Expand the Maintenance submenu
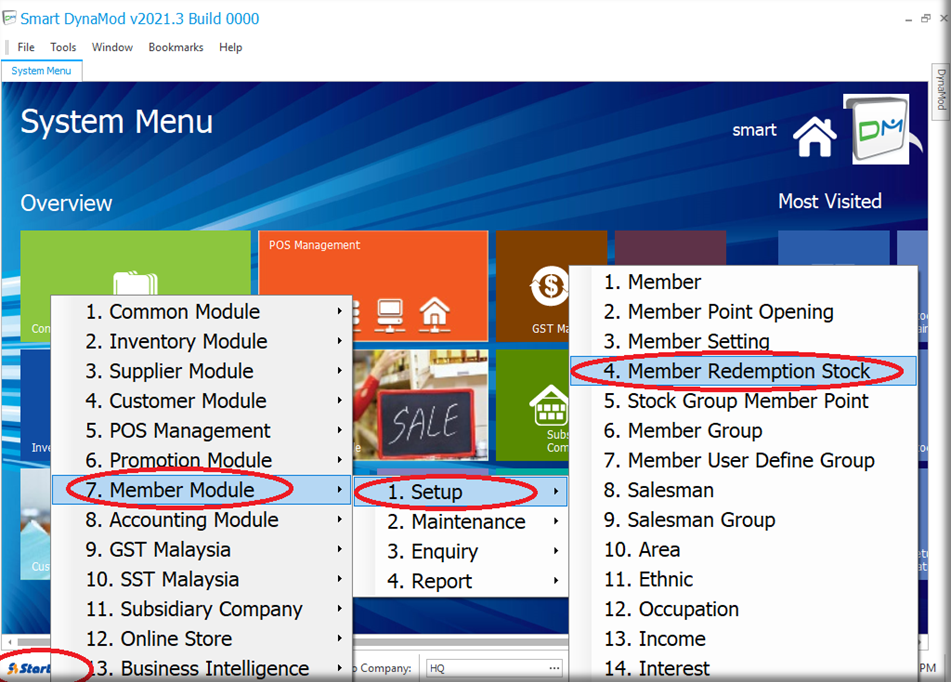 coord(468,521)
